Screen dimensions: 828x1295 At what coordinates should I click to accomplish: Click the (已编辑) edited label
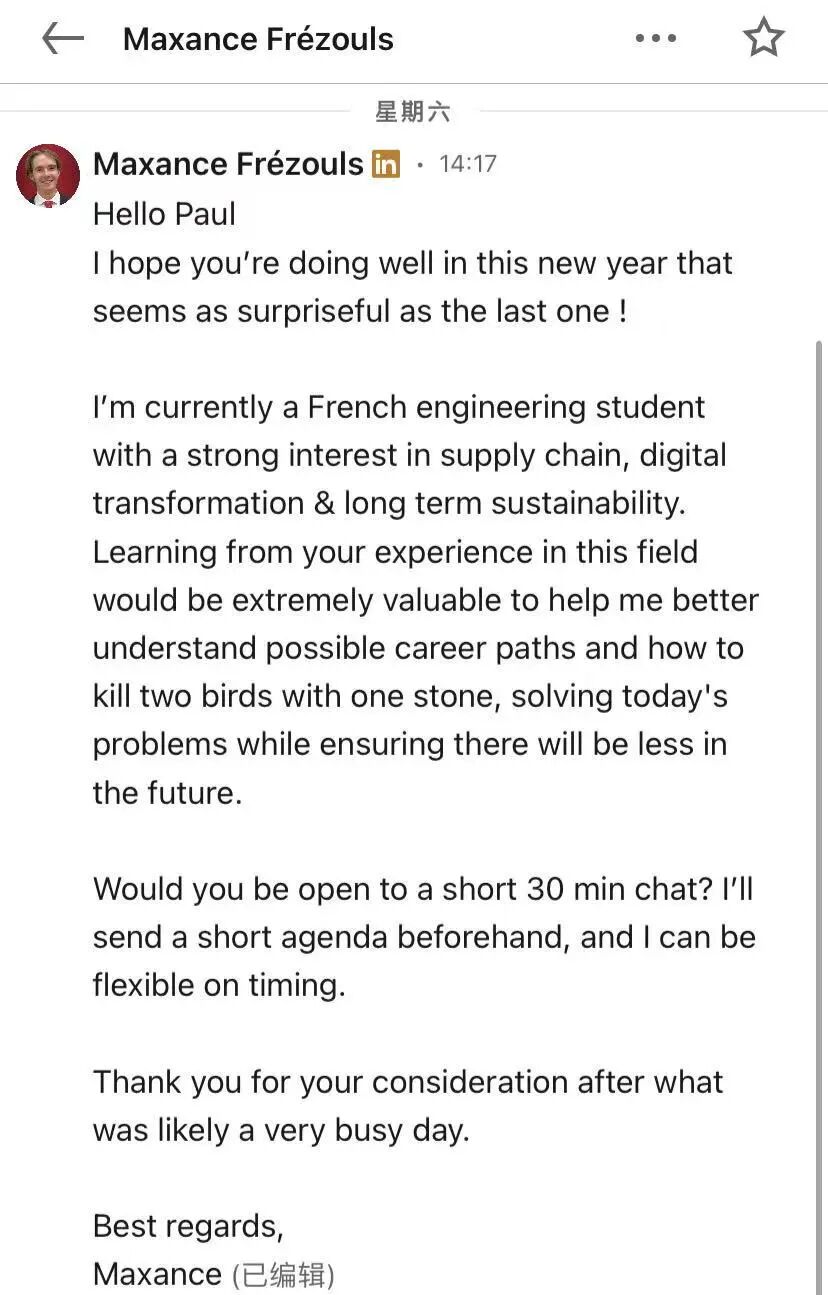point(283,1275)
